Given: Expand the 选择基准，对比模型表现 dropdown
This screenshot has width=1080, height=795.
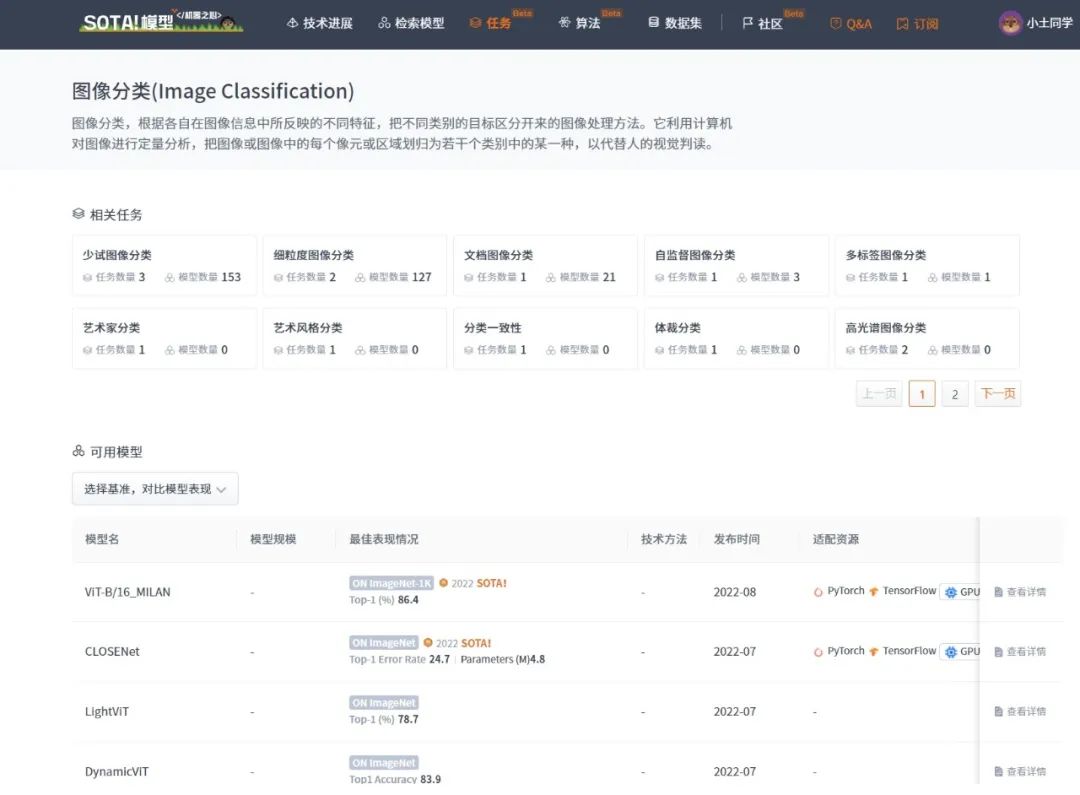Looking at the screenshot, I should 155,489.
